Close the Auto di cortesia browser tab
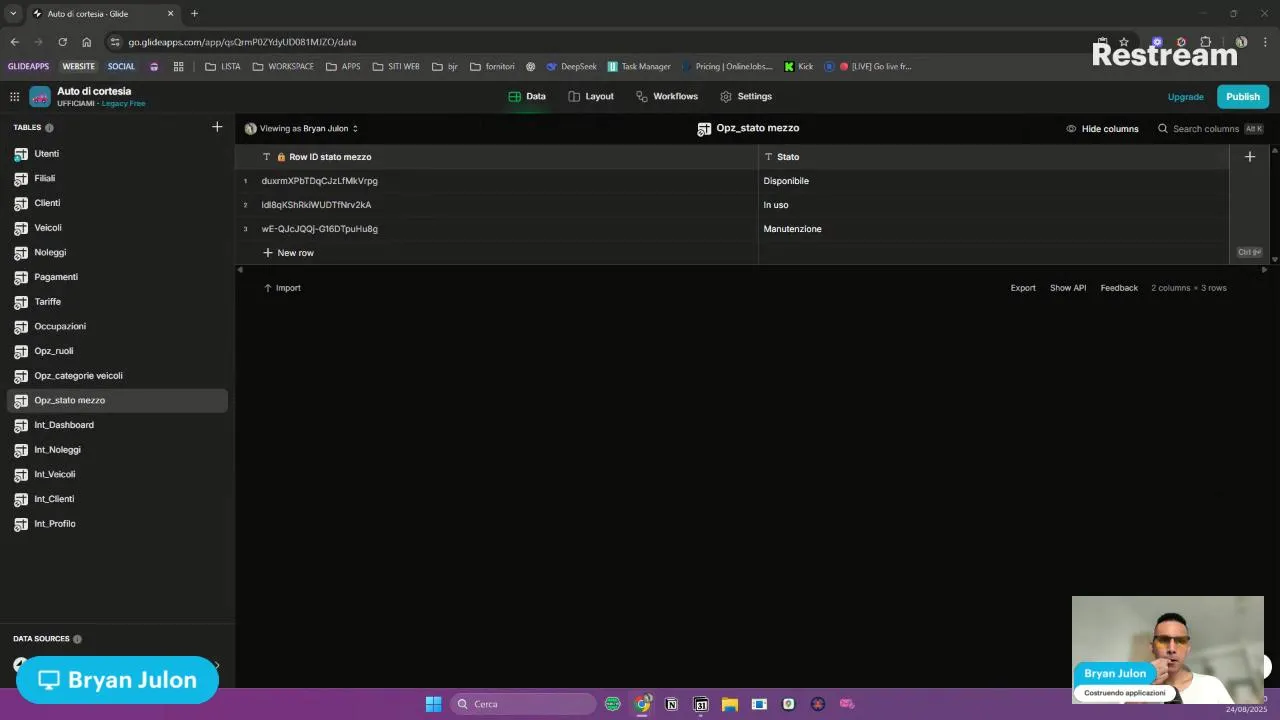 pos(170,14)
